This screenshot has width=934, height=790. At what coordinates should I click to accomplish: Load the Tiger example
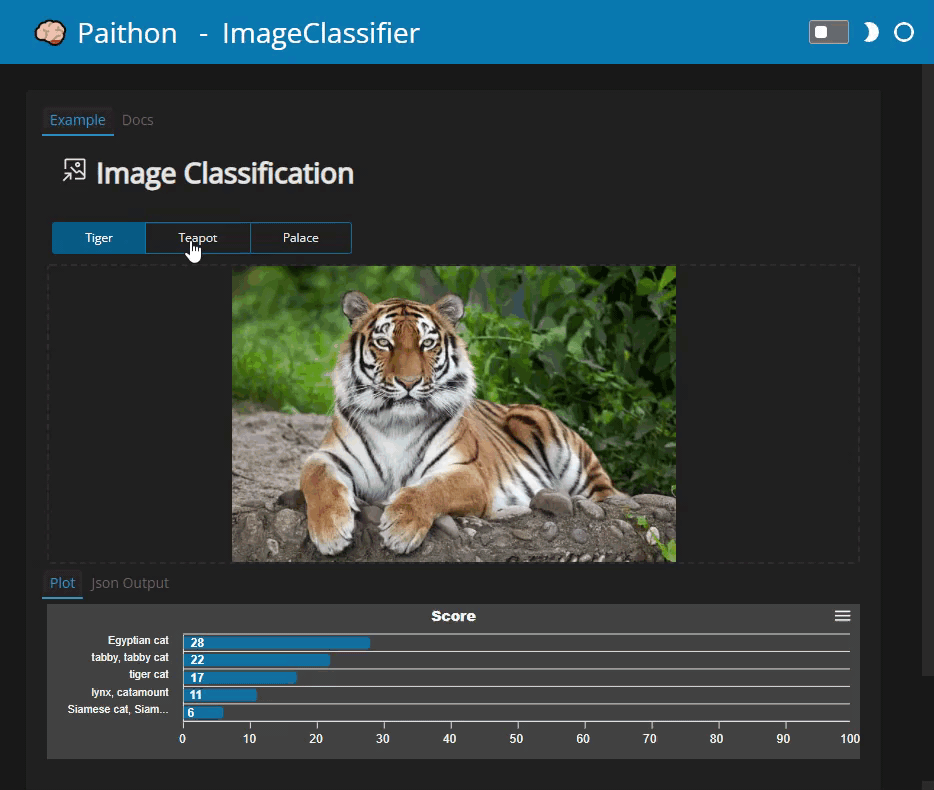[x=98, y=237]
